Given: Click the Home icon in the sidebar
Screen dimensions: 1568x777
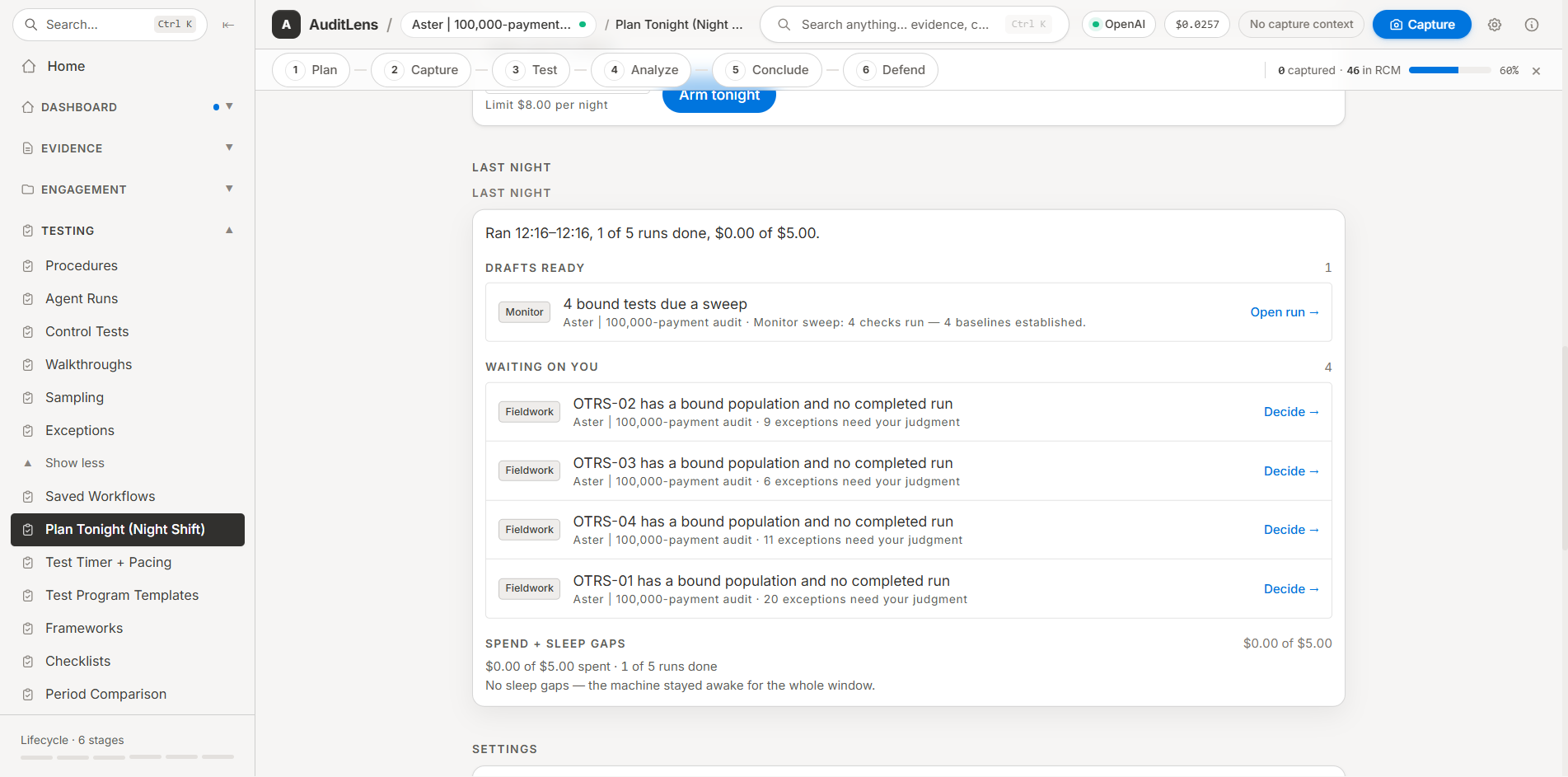Looking at the screenshot, I should (29, 66).
